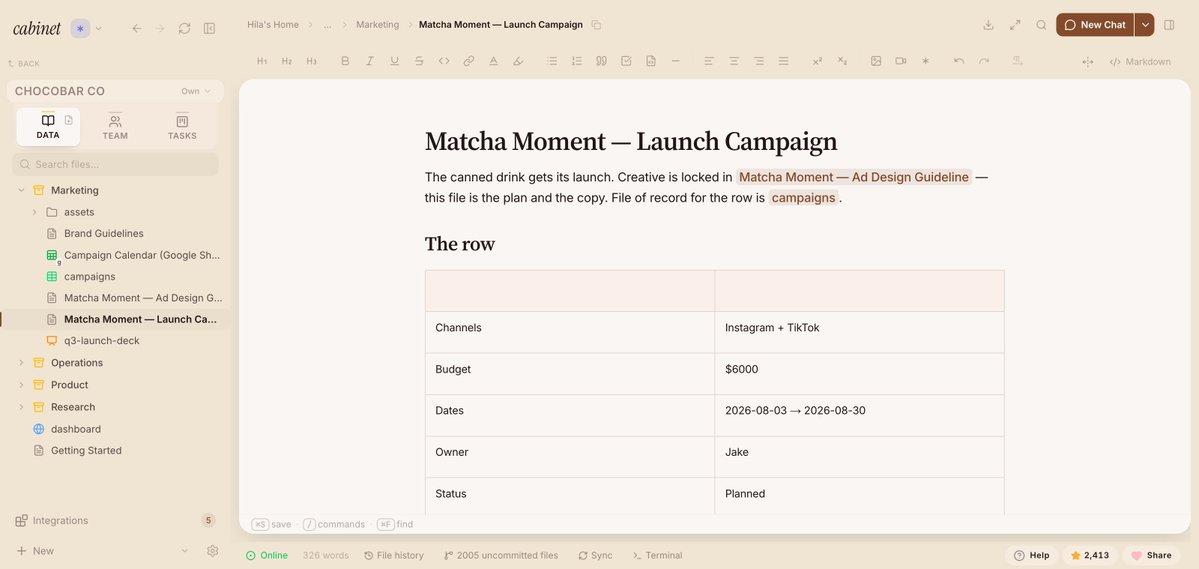Screen dimensions: 1199x569
Task: Open the Brand Guidelines file
Action: [103, 233]
